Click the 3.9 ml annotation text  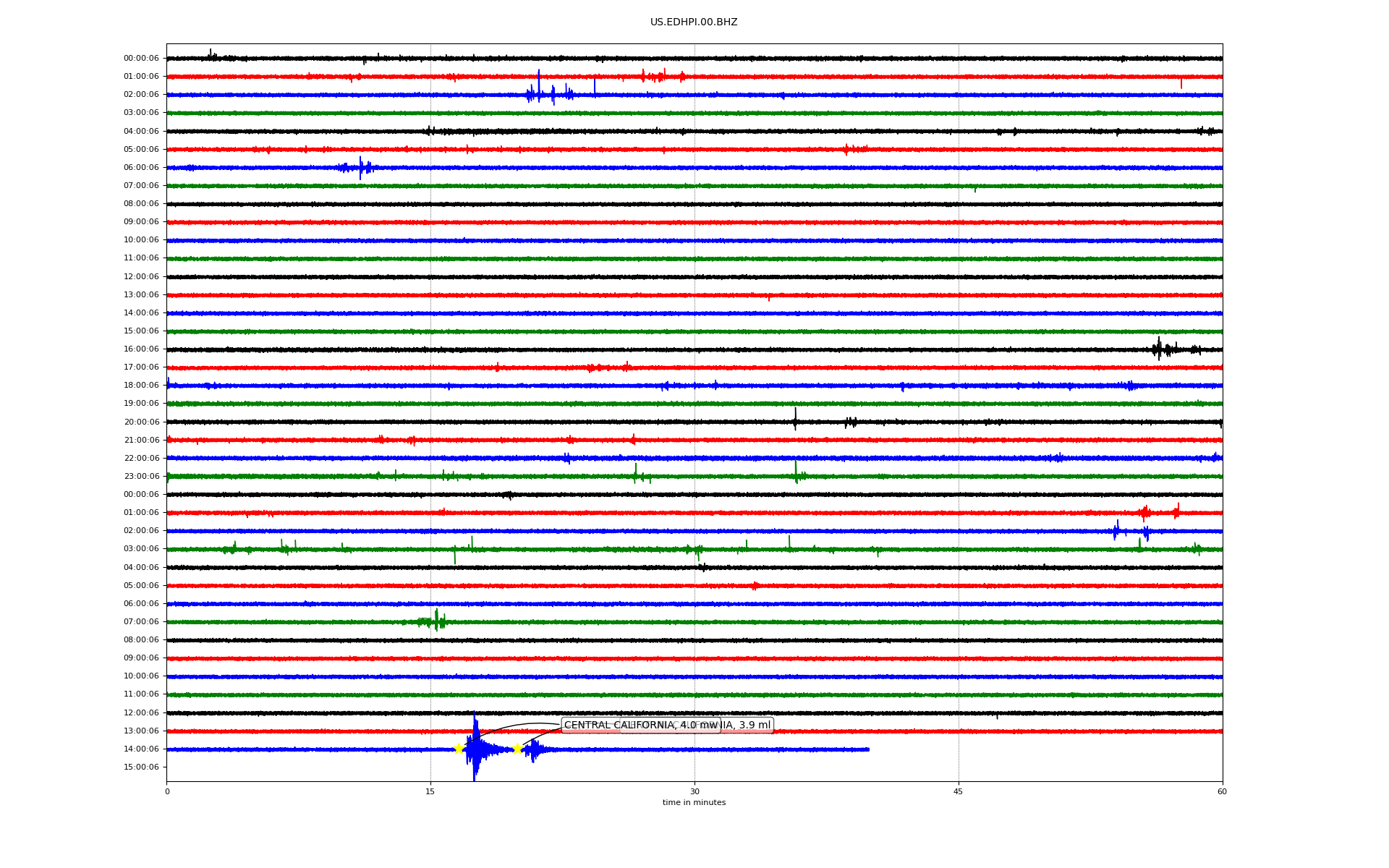click(755, 725)
